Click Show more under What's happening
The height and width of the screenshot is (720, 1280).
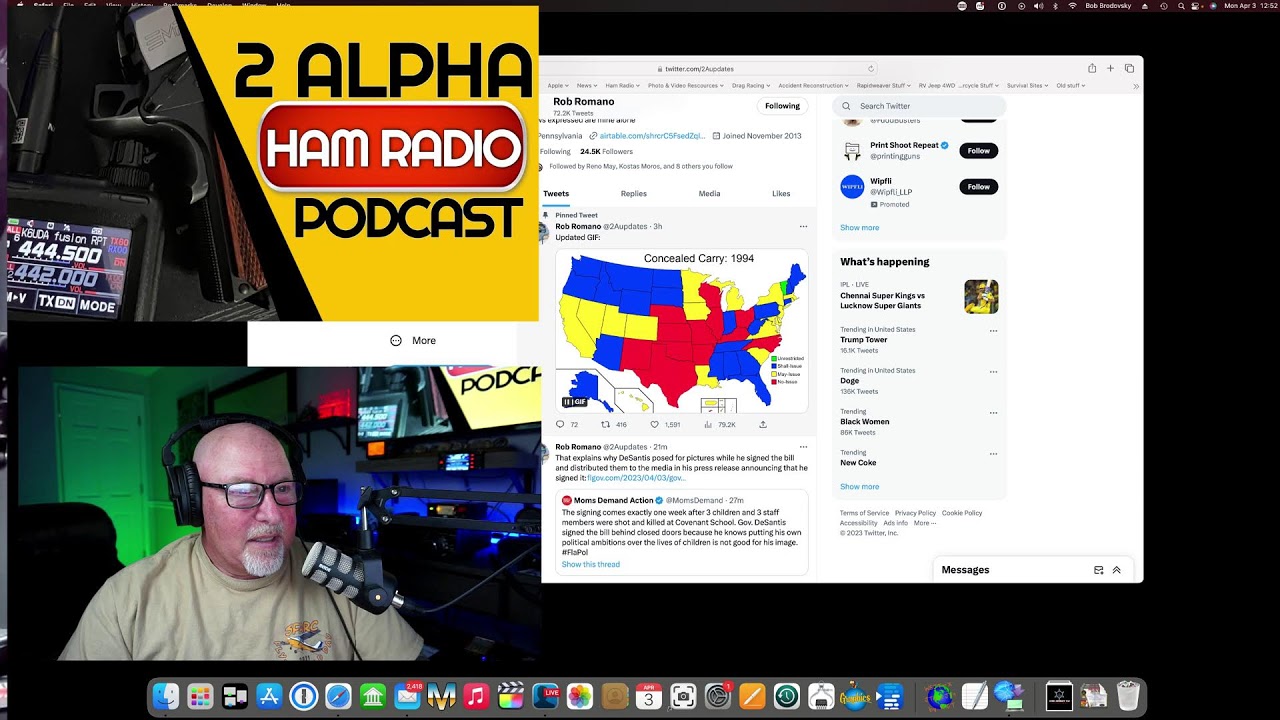click(x=859, y=487)
